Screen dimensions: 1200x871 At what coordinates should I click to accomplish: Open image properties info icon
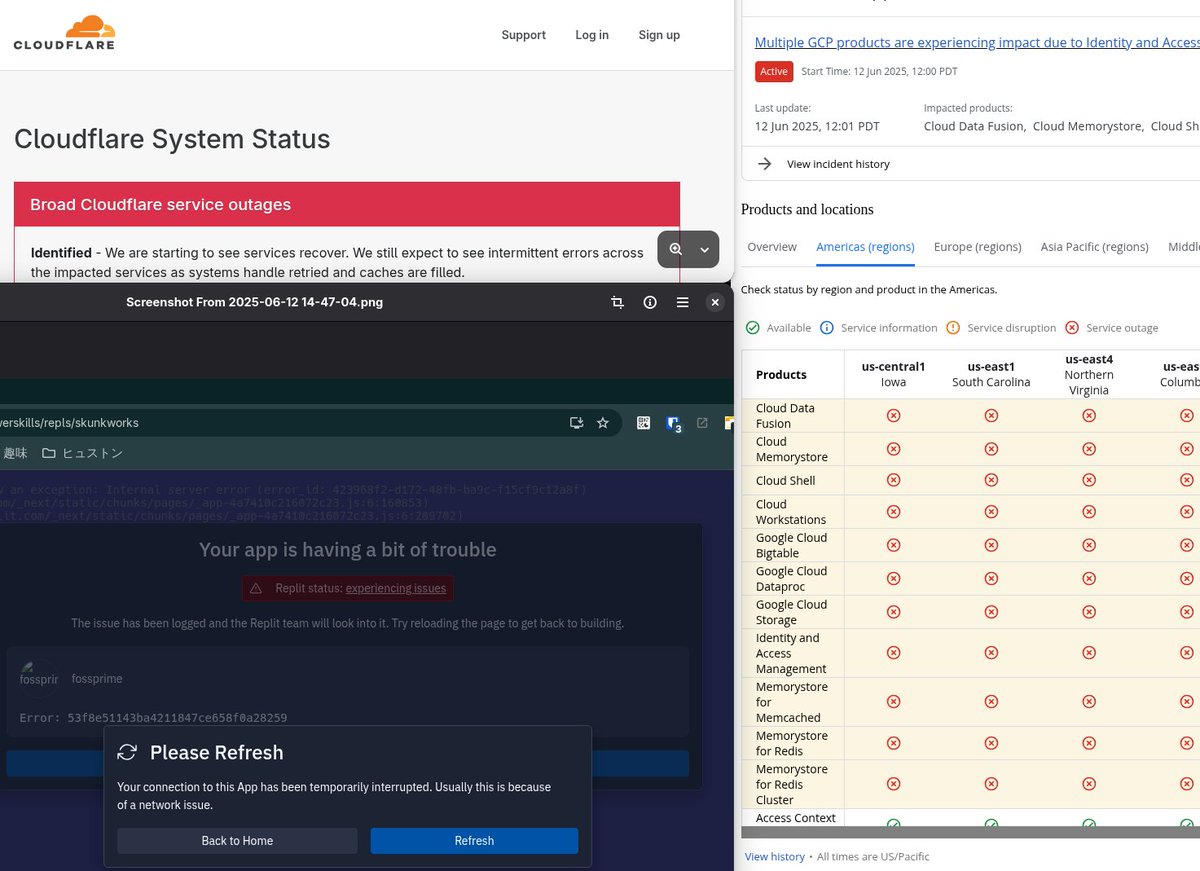click(650, 302)
